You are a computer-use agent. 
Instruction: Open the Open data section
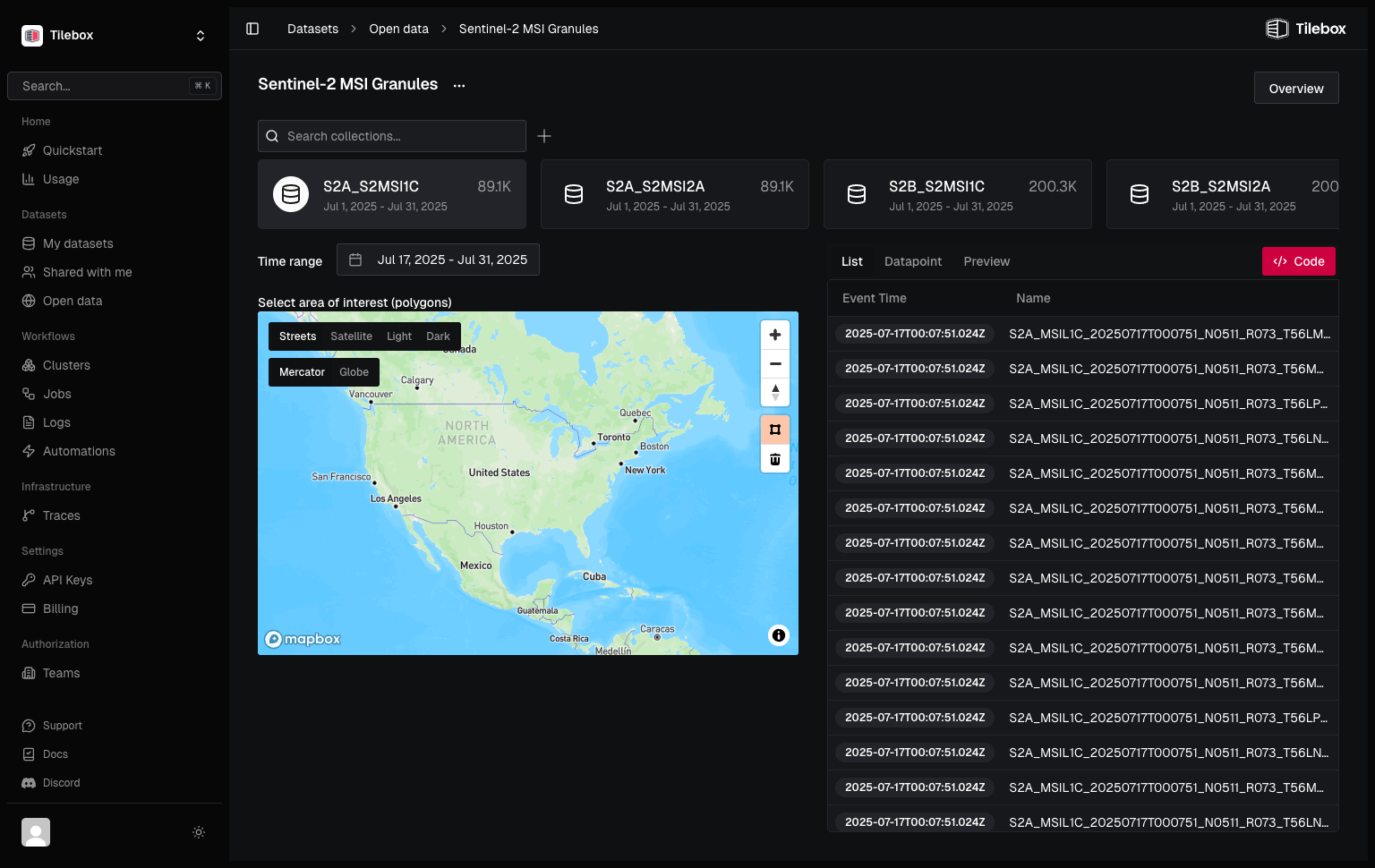click(115, 301)
